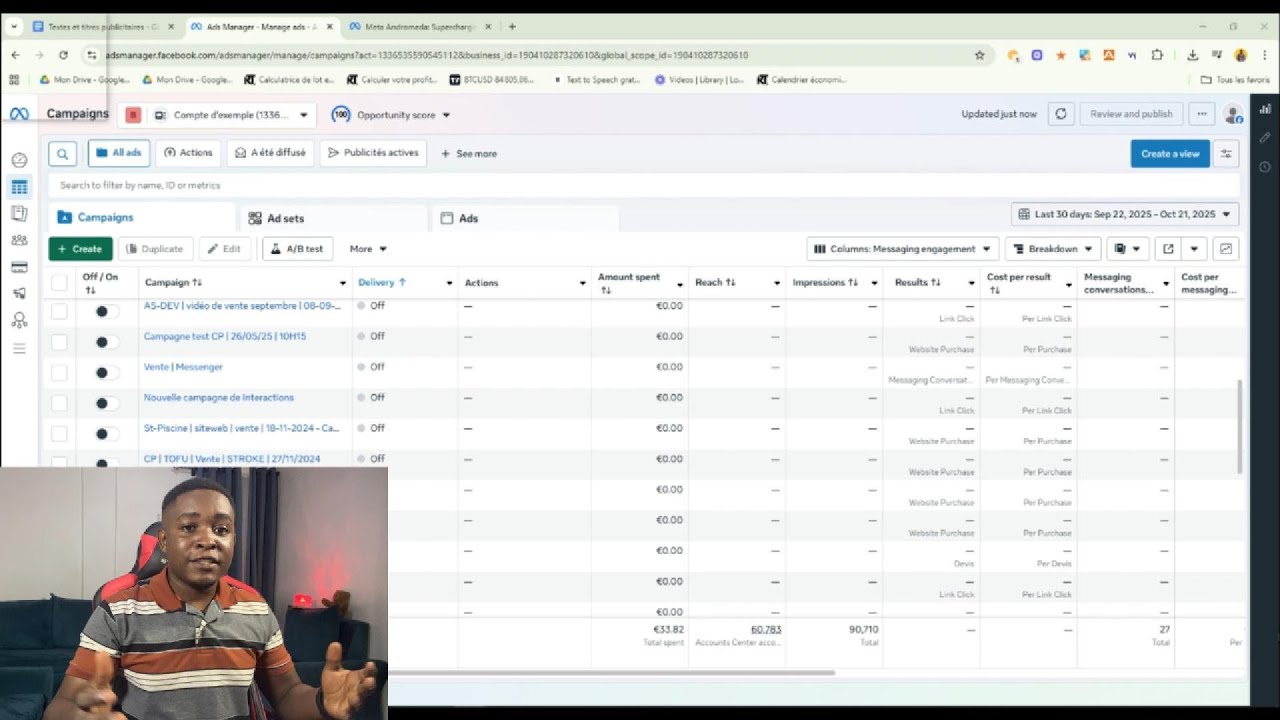Image resolution: width=1280 pixels, height=720 pixels.
Task: Tick the checkbox for Vente | Messenger row
Action: [x=59, y=372]
